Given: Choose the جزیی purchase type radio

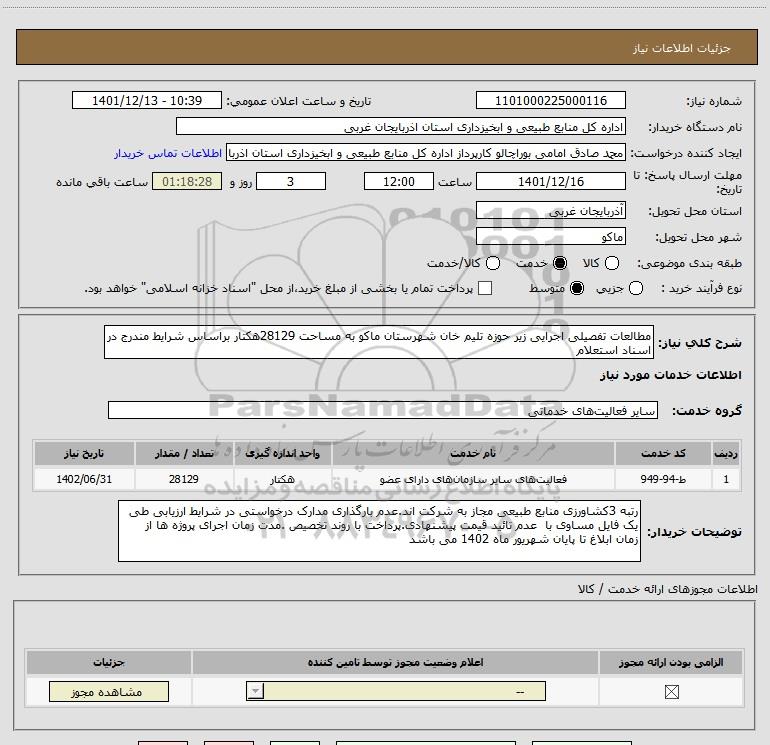Looking at the screenshot, I should tap(635, 288).
